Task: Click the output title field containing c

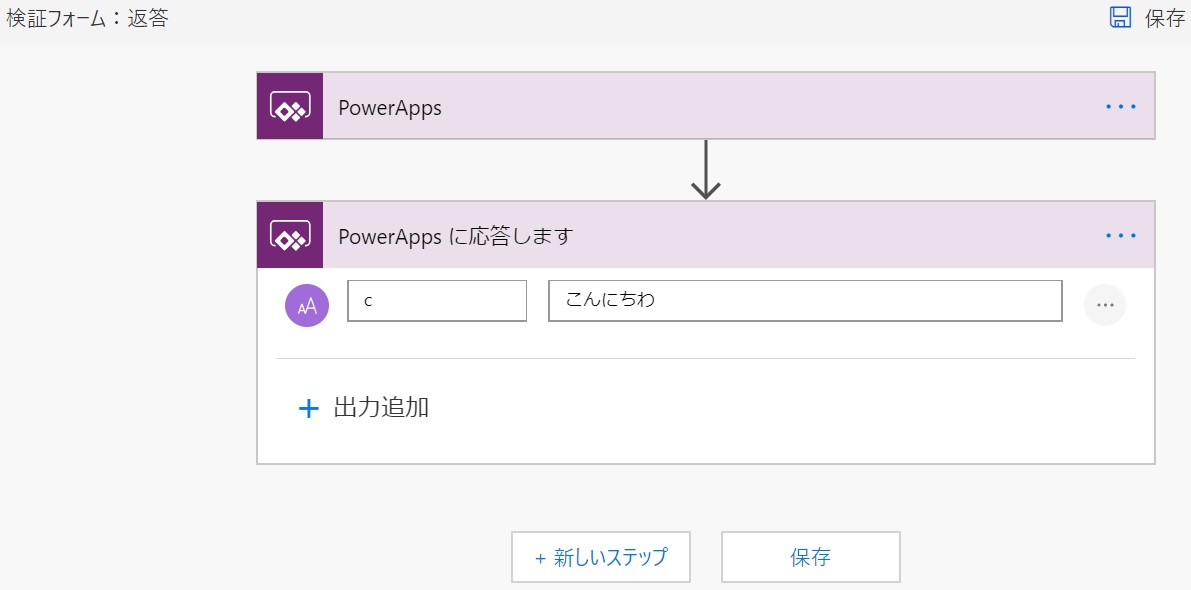Action: click(x=437, y=300)
